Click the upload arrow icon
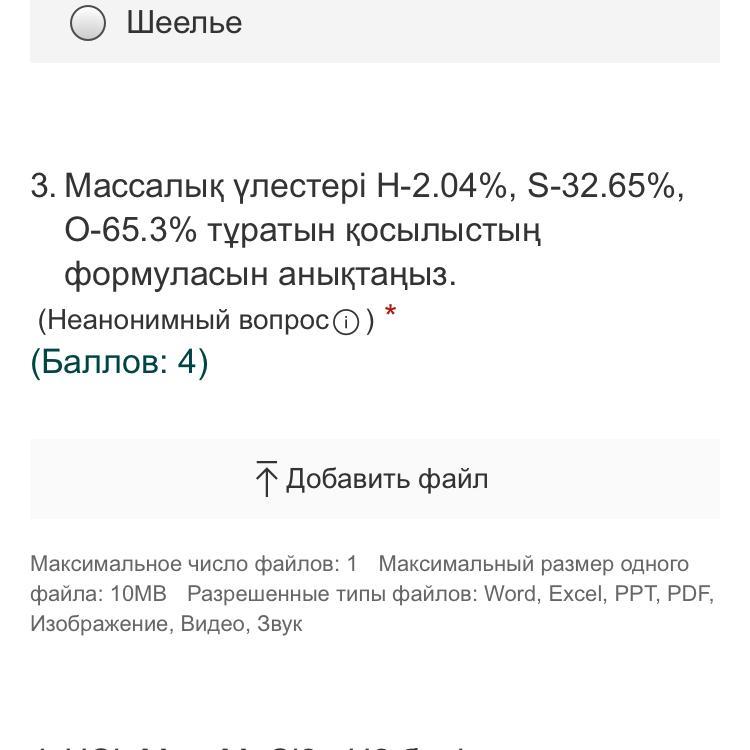The image size is (750, 750). click(x=266, y=479)
